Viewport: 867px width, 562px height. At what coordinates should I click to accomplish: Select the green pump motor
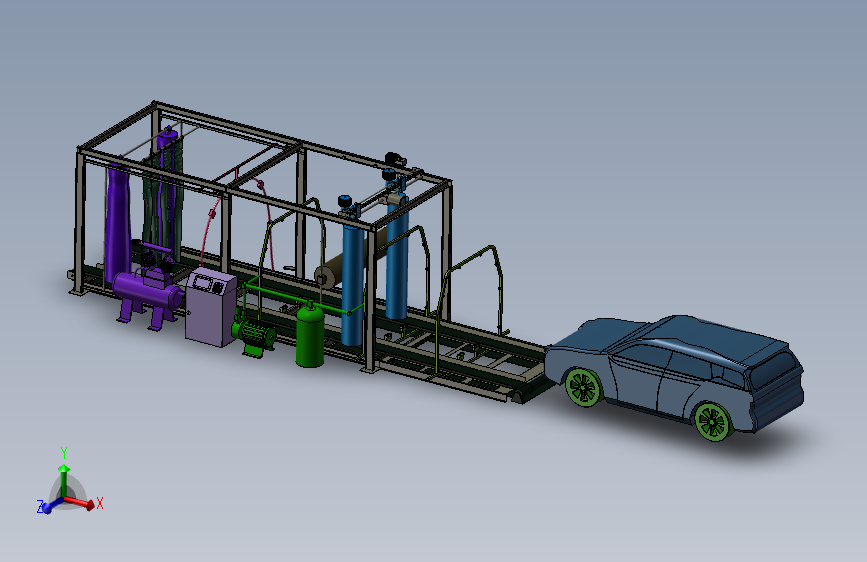[x=254, y=334]
